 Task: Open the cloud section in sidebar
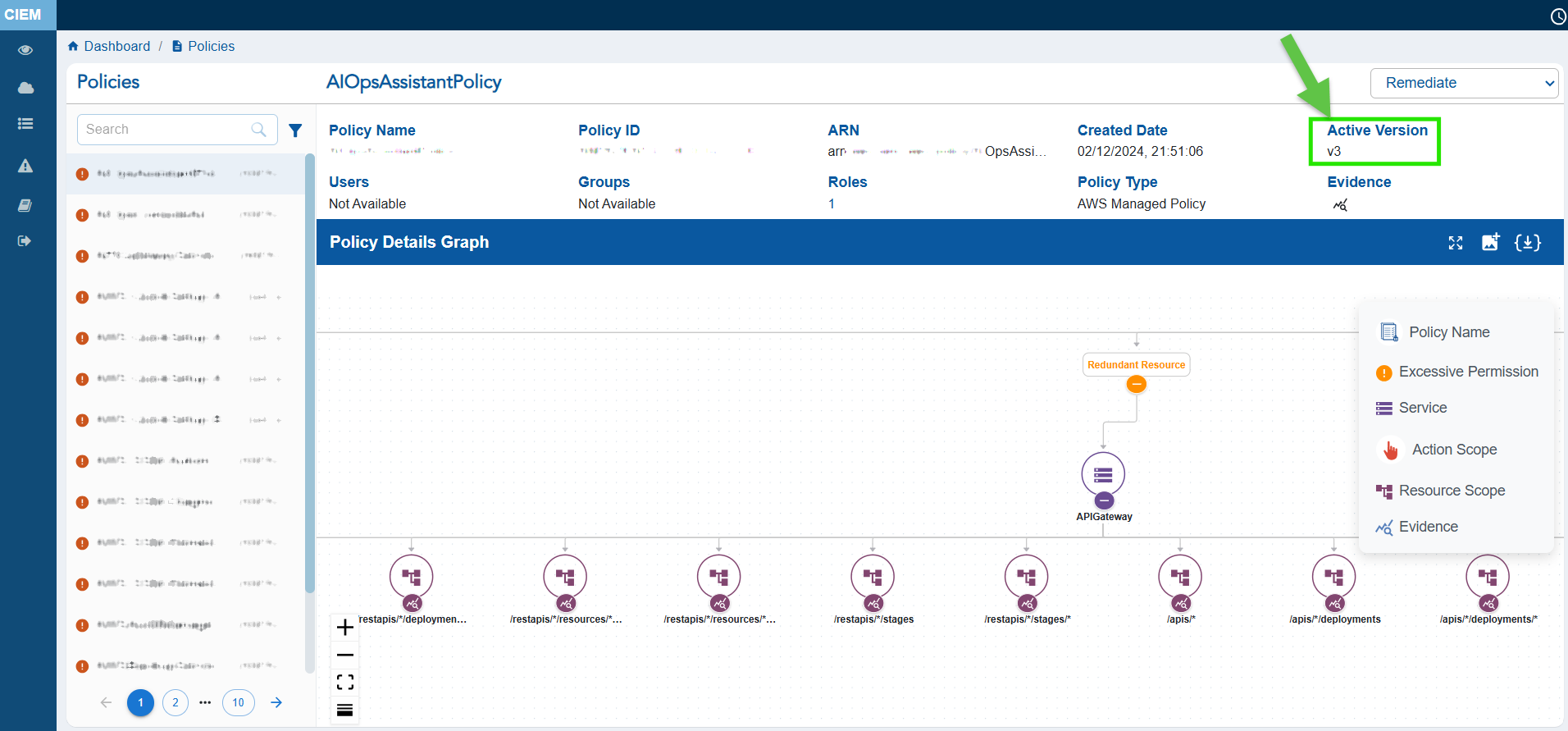pos(25,88)
